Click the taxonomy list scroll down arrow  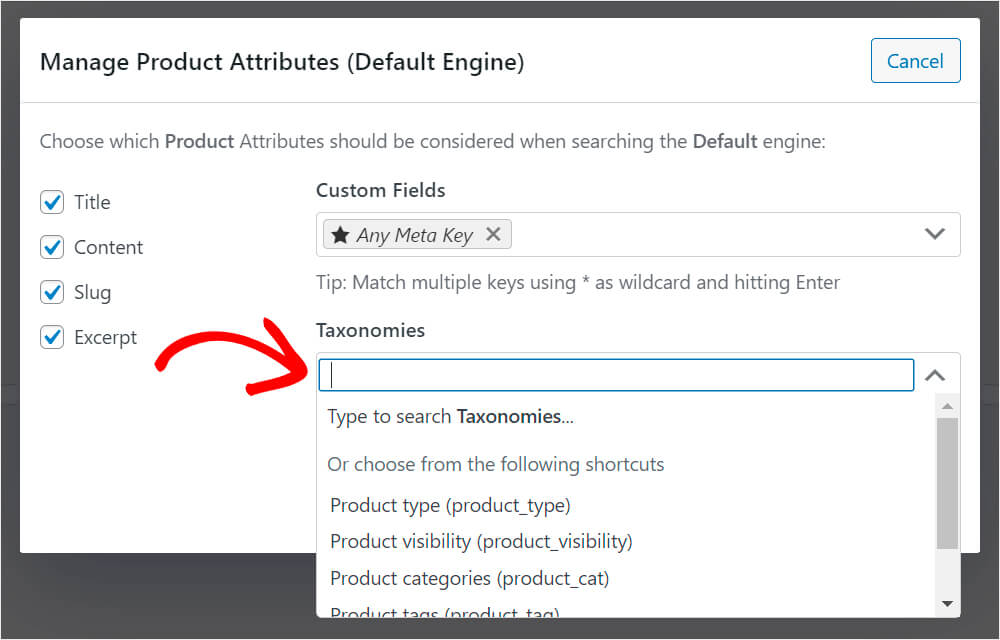click(x=948, y=603)
